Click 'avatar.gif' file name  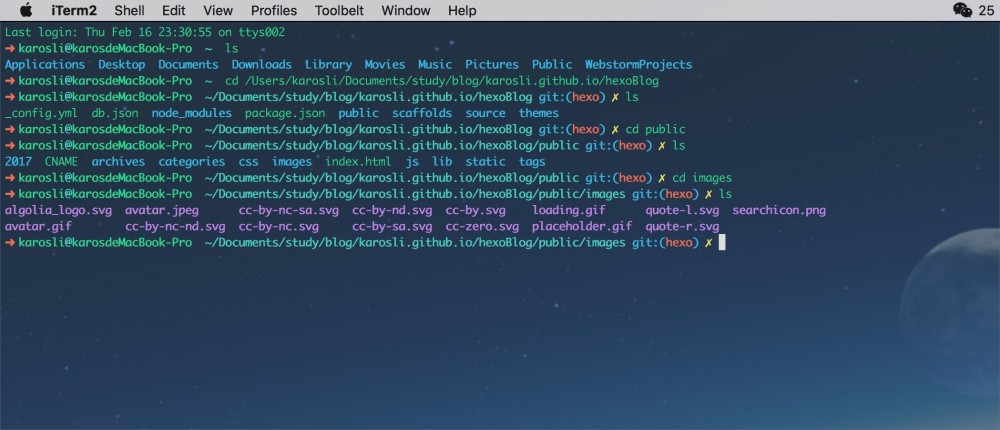(x=38, y=226)
